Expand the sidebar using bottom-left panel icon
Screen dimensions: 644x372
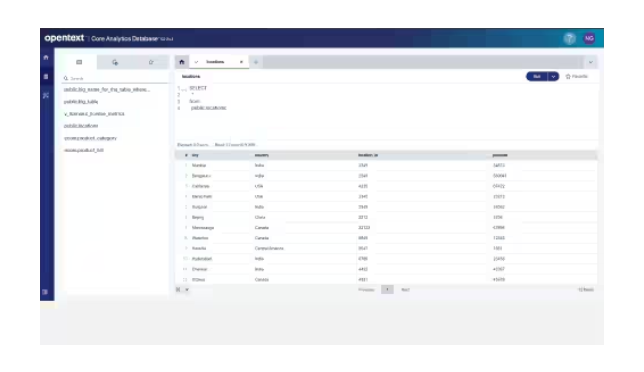tap(46, 292)
